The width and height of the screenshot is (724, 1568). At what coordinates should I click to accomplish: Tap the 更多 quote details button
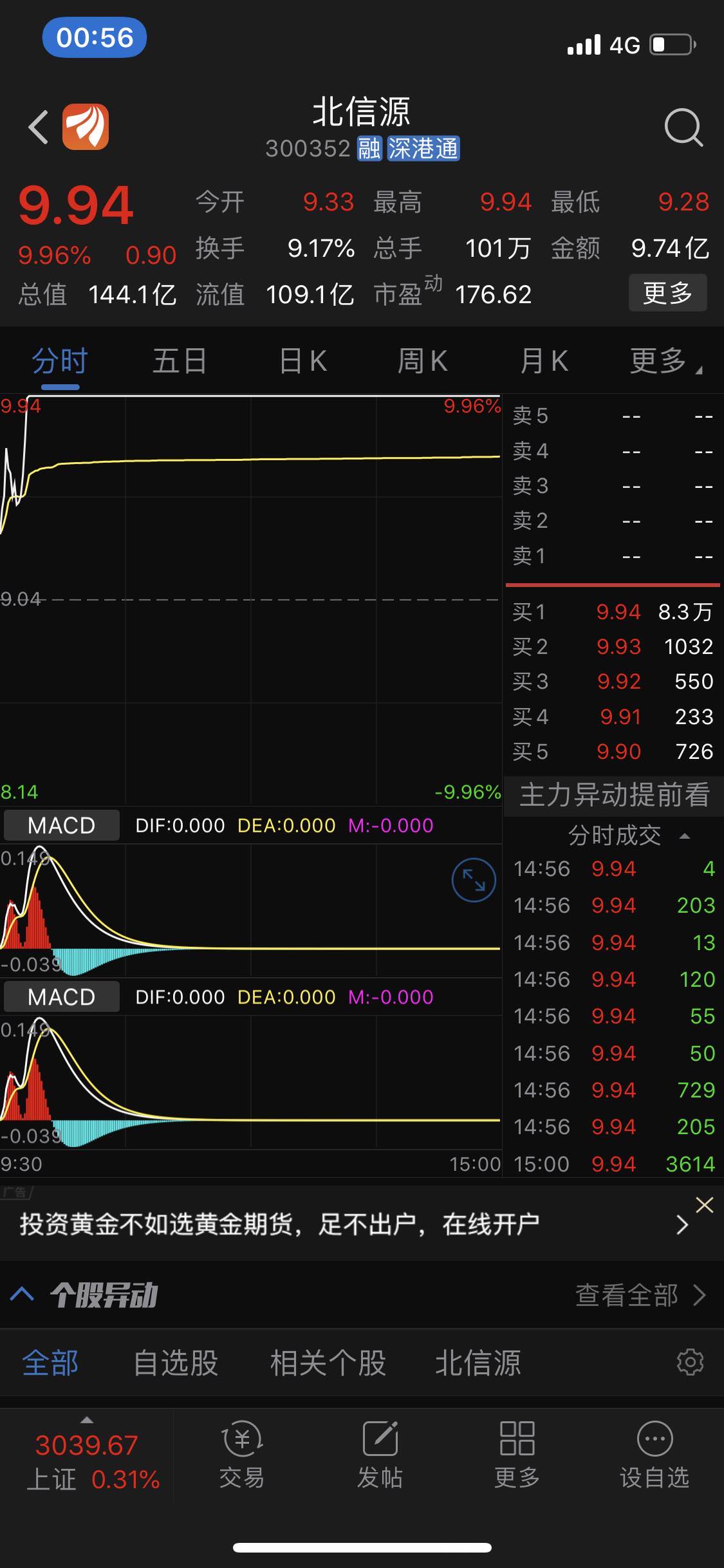(668, 293)
